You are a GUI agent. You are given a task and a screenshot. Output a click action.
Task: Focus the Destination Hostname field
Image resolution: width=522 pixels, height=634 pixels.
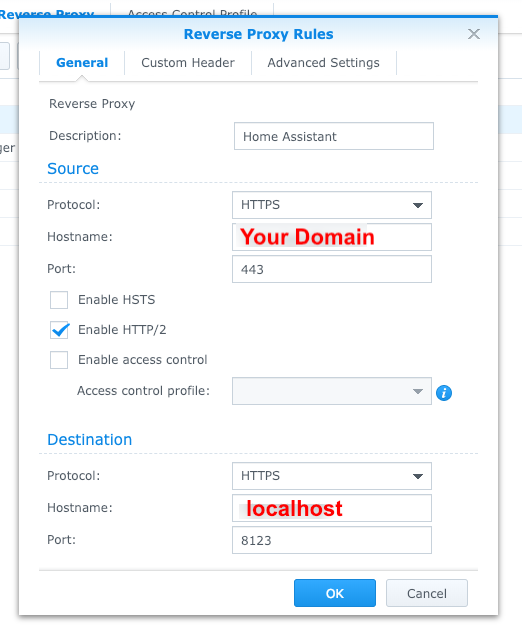click(x=332, y=508)
